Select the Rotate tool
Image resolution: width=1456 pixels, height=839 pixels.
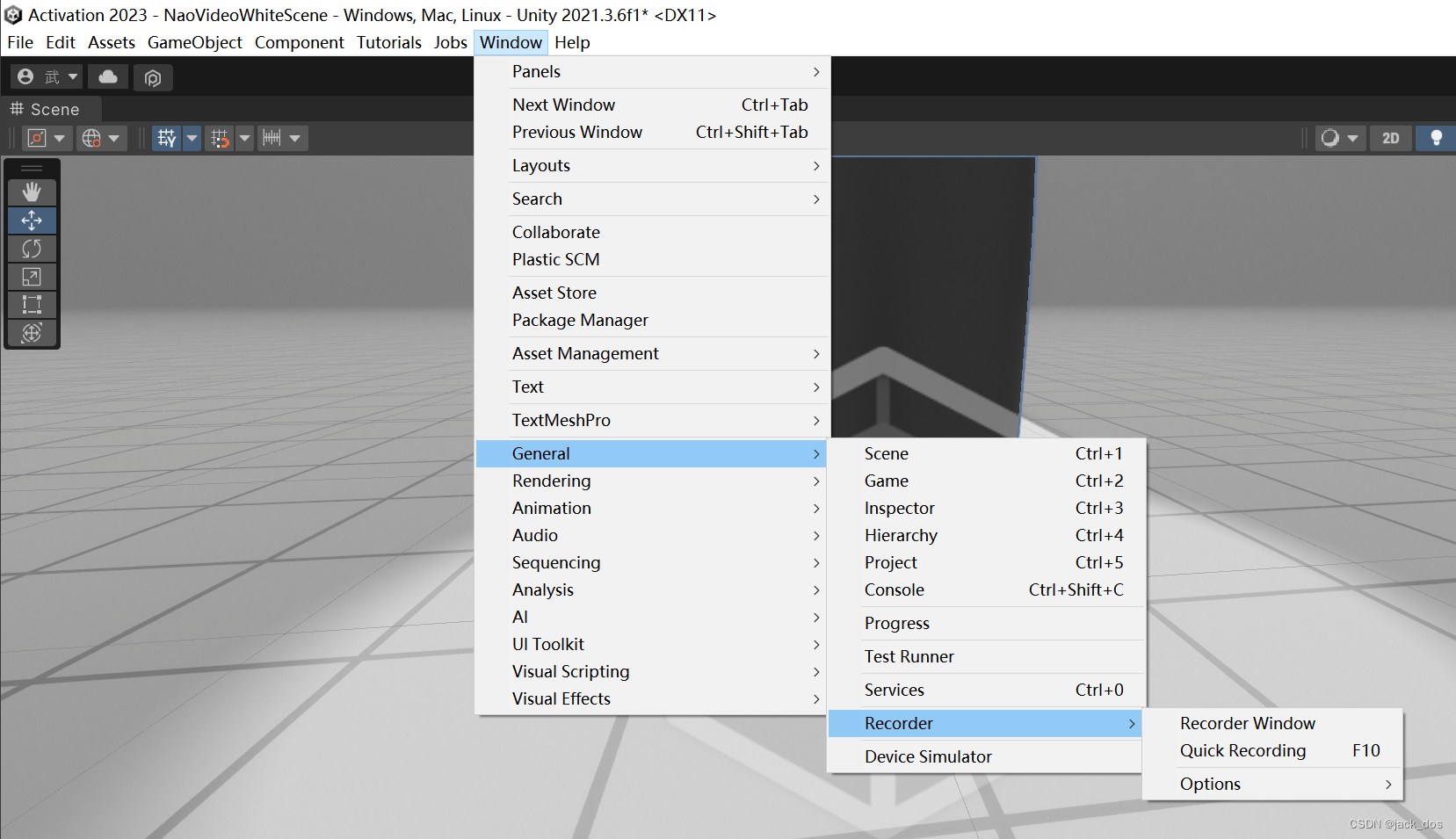(32, 249)
